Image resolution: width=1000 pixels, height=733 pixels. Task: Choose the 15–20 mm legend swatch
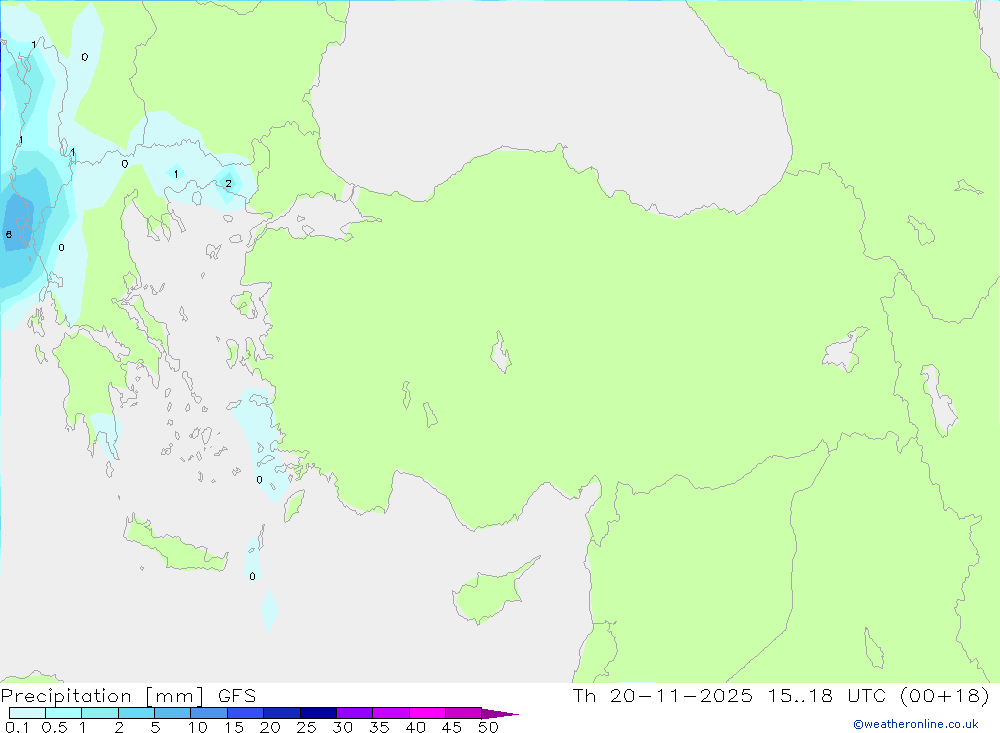pyautogui.click(x=245, y=713)
